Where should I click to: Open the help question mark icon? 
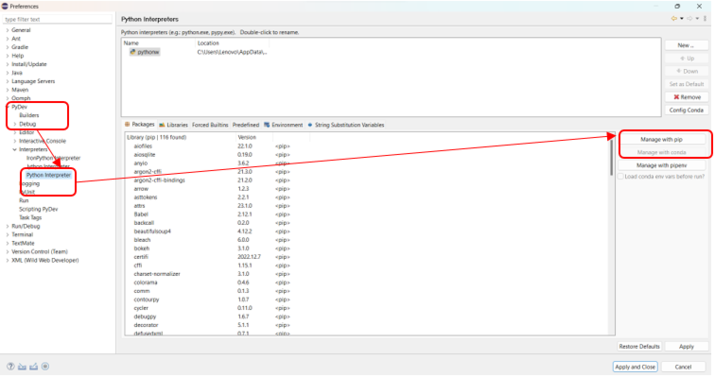(10, 367)
